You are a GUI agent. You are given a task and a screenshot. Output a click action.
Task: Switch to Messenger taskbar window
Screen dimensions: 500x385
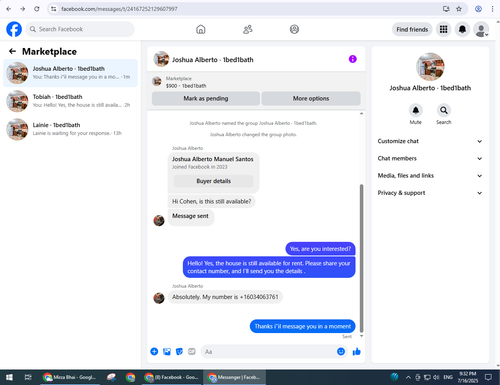[234, 377]
